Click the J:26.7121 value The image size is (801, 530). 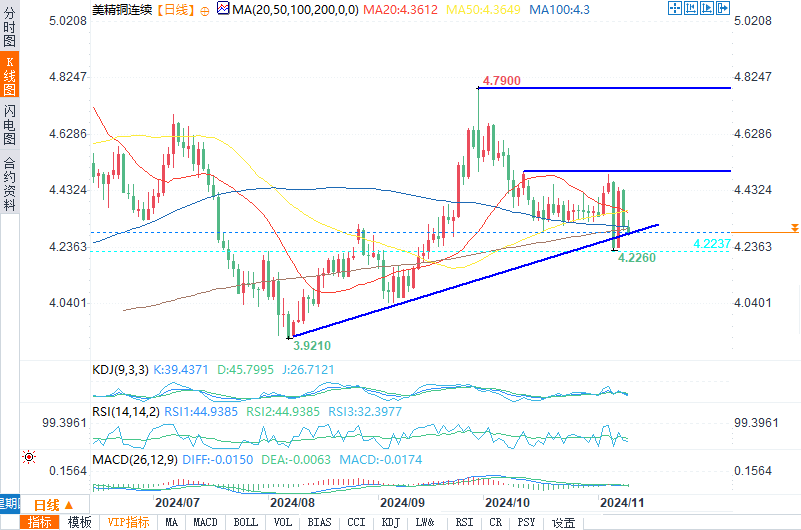pos(308,370)
